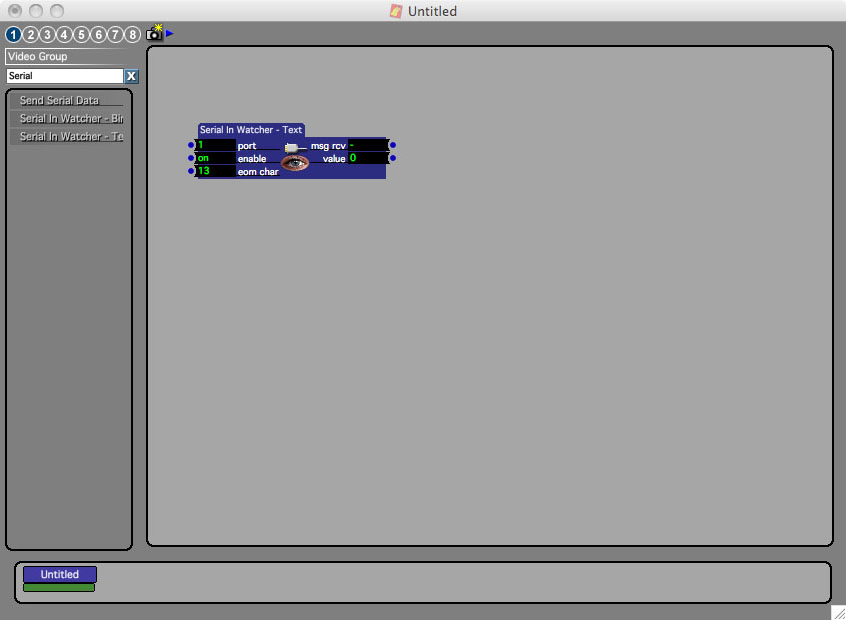Select the Untitled scene in the scene list
846x620 pixels.
click(60, 575)
